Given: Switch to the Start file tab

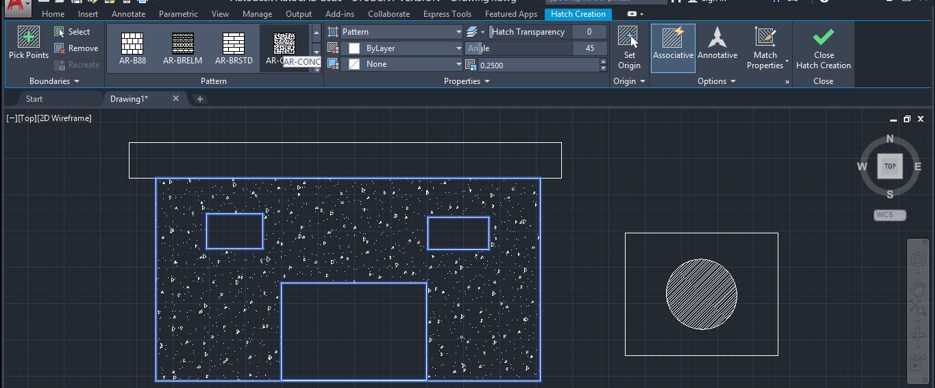Looking at the screenshot, I should [35, 99].
